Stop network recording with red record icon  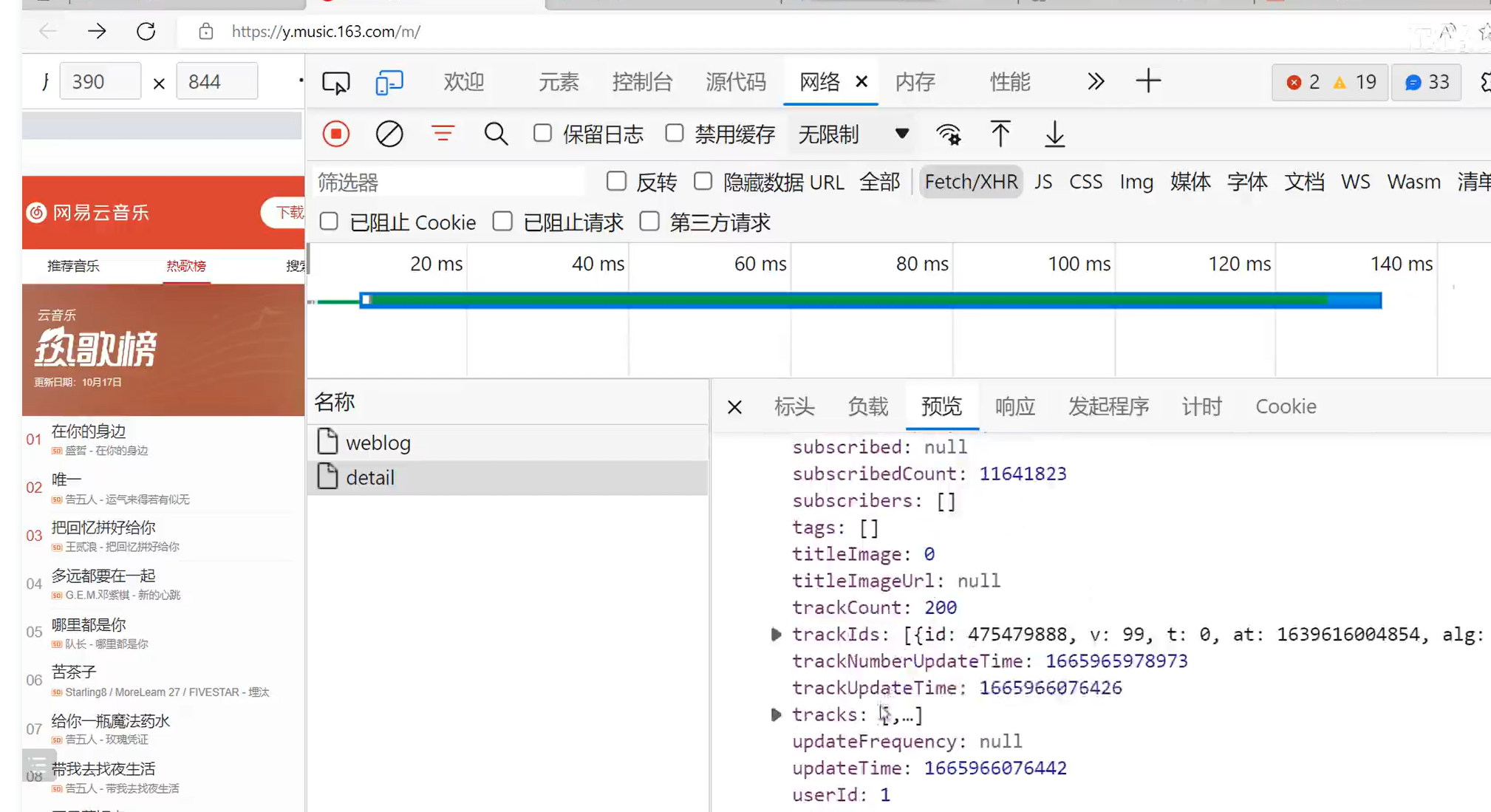point(335,134)
